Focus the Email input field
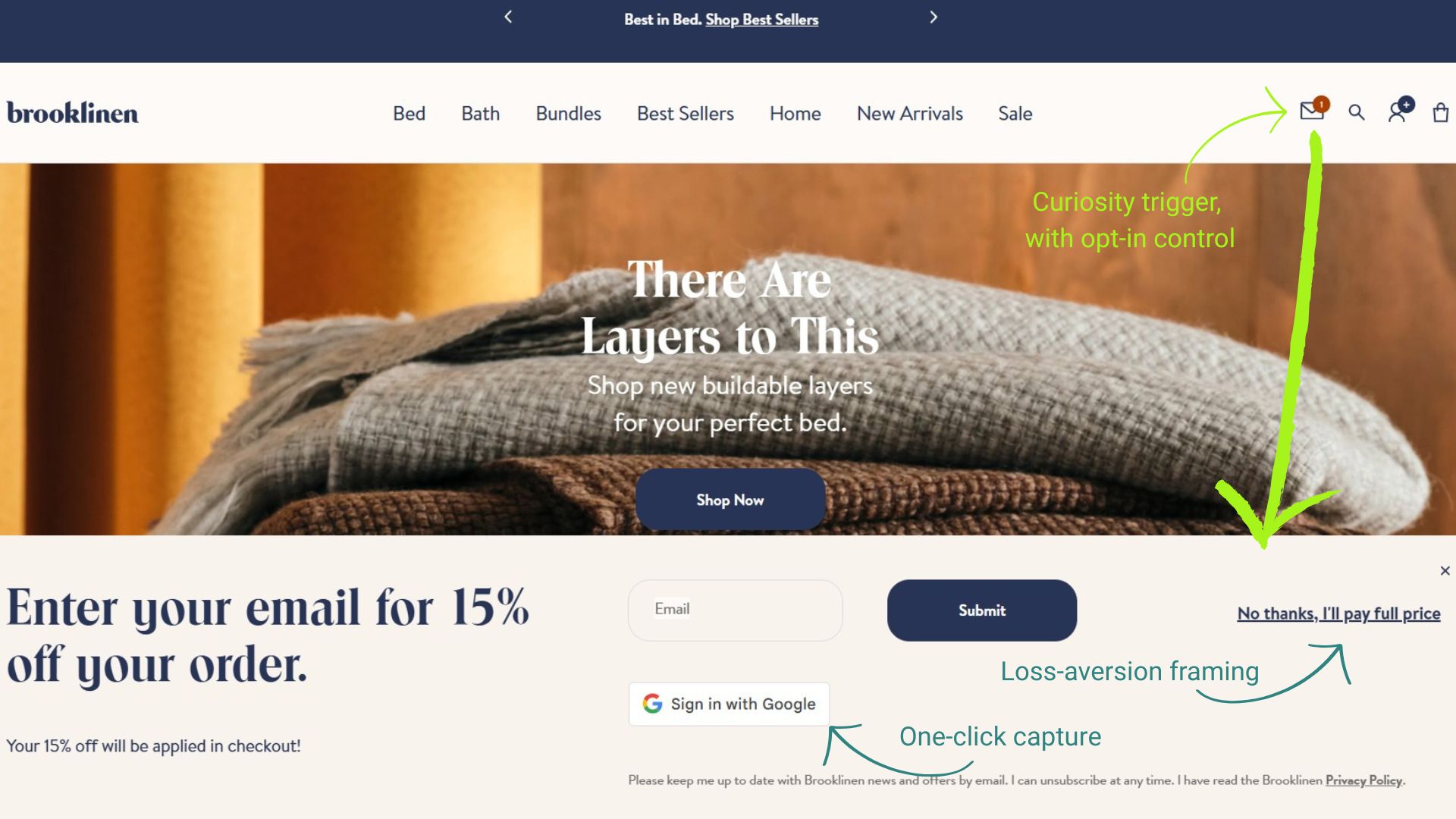The height and width of the screenshot is (819, 1456). (736, 610)
